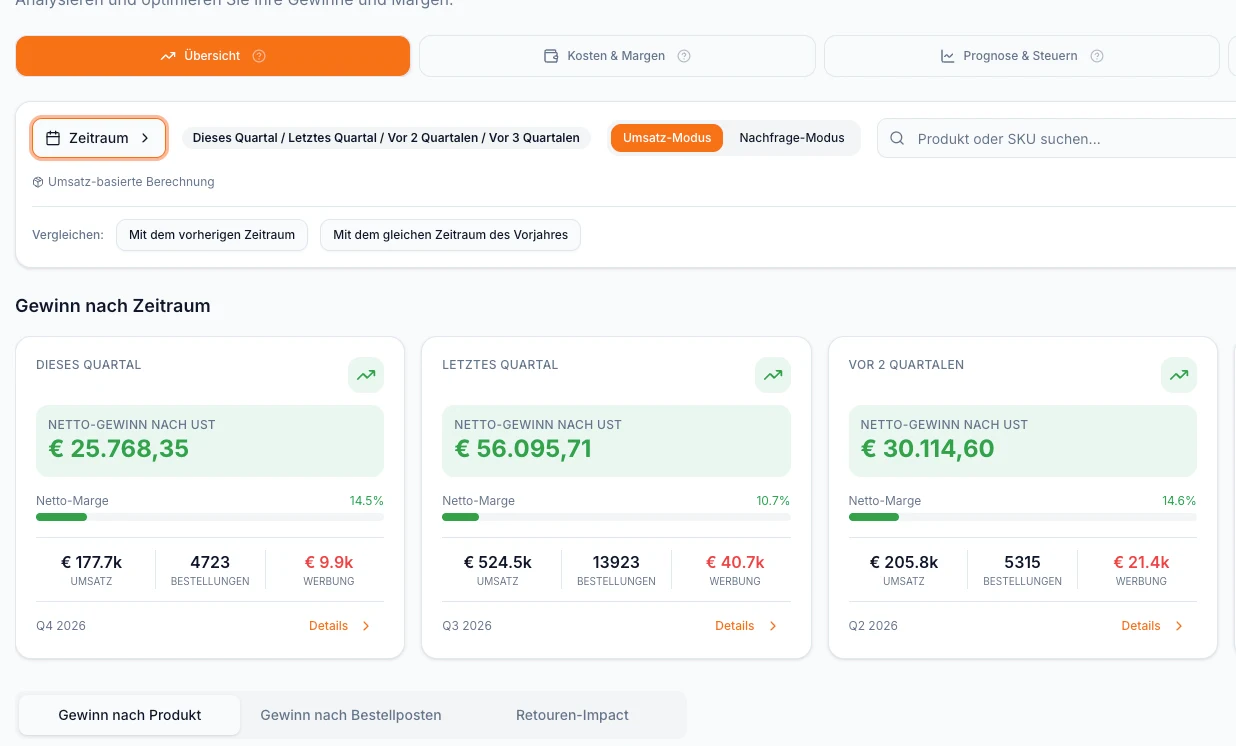Switch to the Prognose & Steuern tab
1236x746 pixels.
click(x=1021, y=56)
